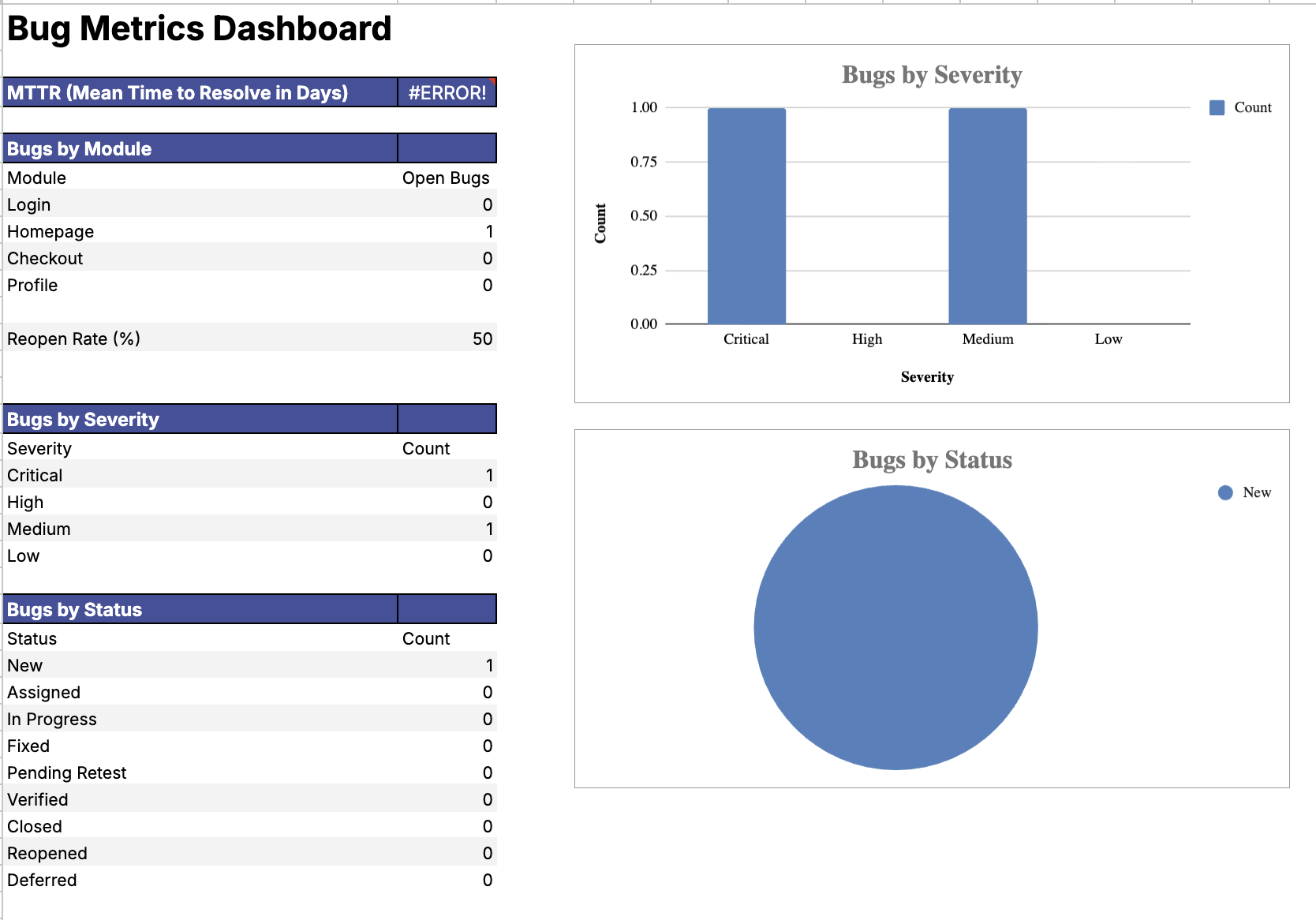Select the Pending Retest status label
This screenshot has width=1316, height=920.
coord(67,772)
